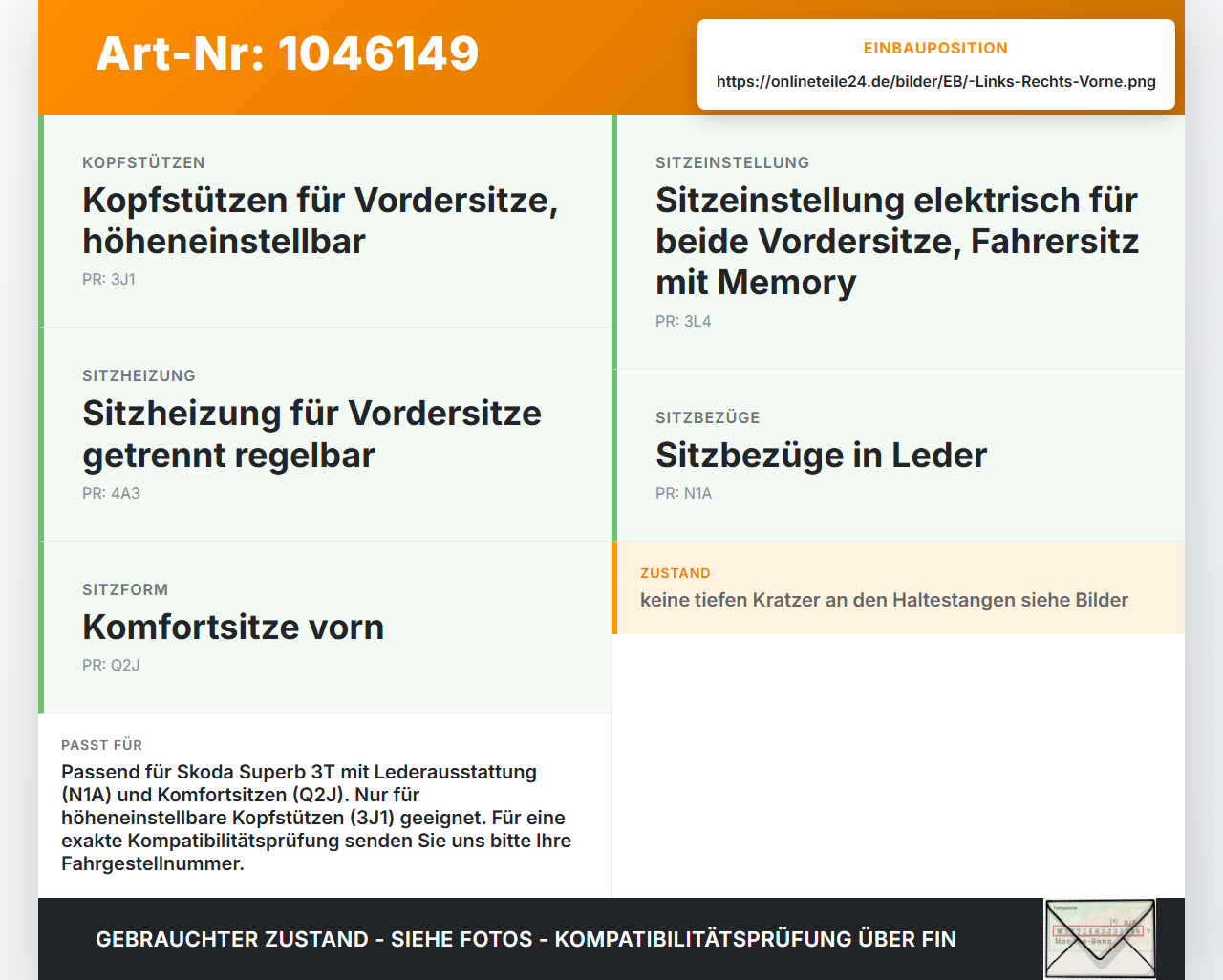
Task: Select 'Sitzeinstellung elektrisch für beide Vordersitze' heading
Action: pyautogui.click(x=897, y=241)
